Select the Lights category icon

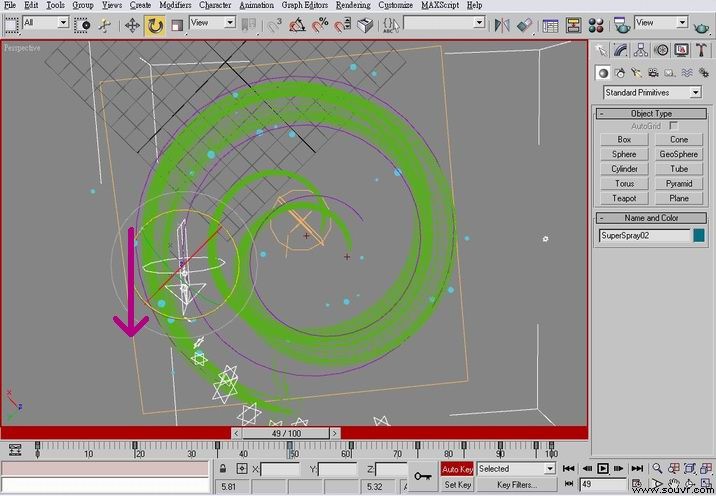tap(637, 73)
